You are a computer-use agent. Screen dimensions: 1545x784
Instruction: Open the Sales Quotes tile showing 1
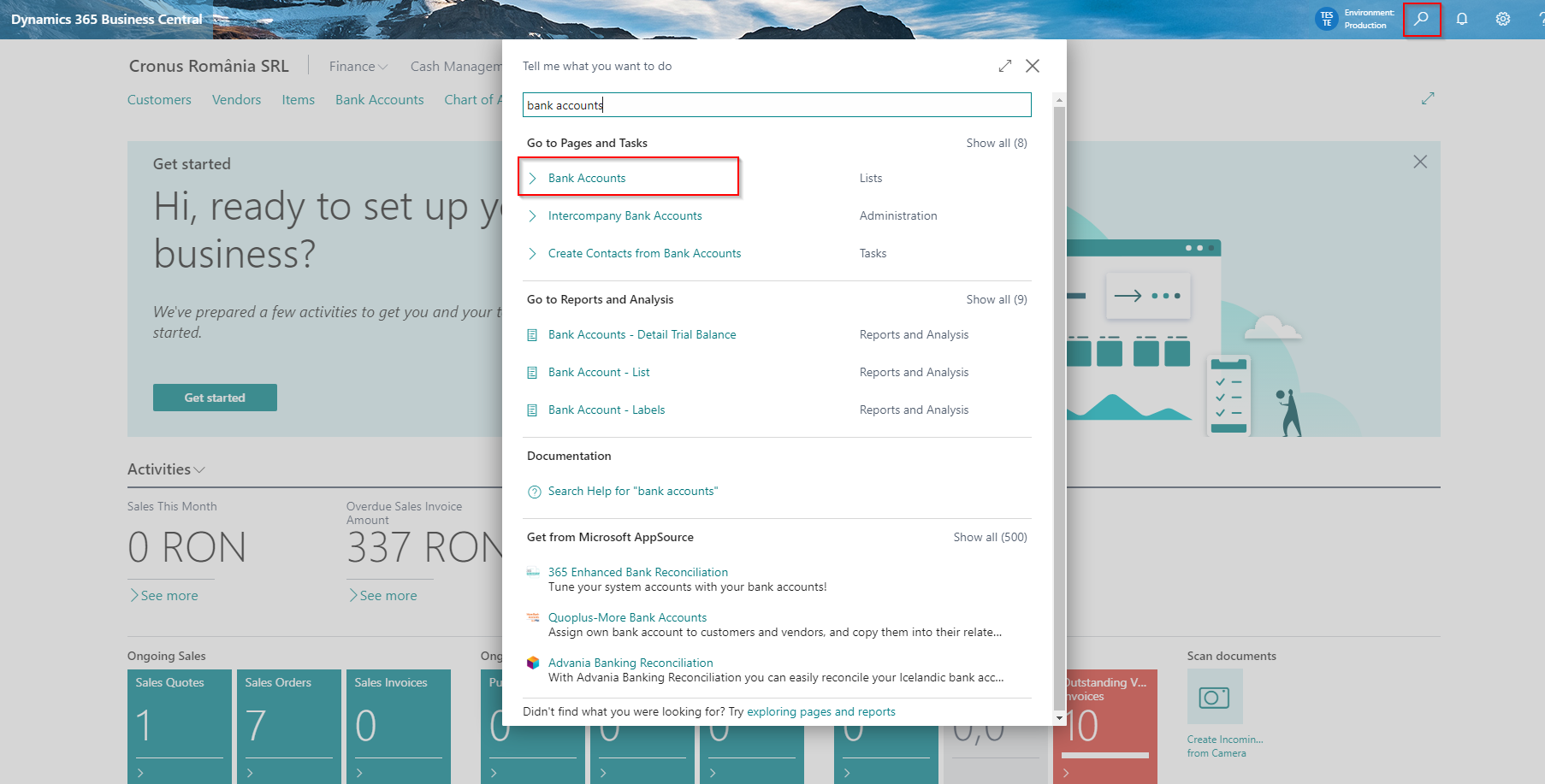point(180,727)
